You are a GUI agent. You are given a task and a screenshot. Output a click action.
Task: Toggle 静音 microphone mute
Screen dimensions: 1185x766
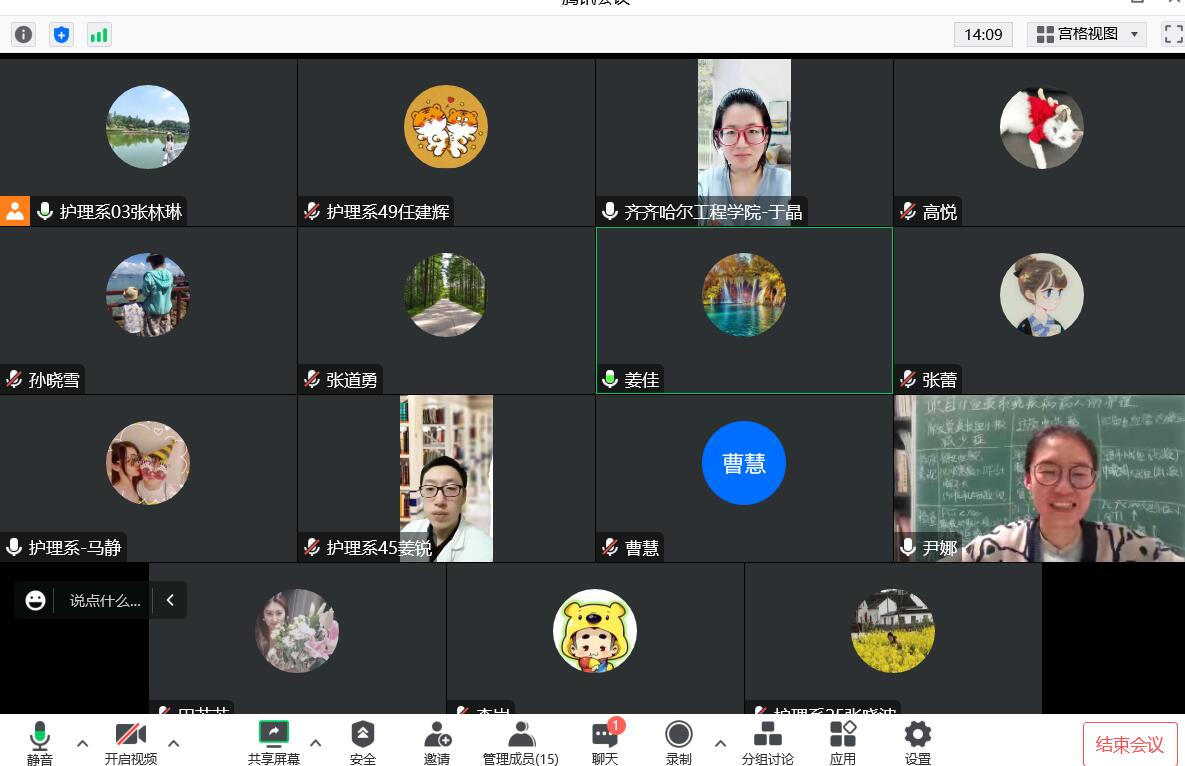40,742
